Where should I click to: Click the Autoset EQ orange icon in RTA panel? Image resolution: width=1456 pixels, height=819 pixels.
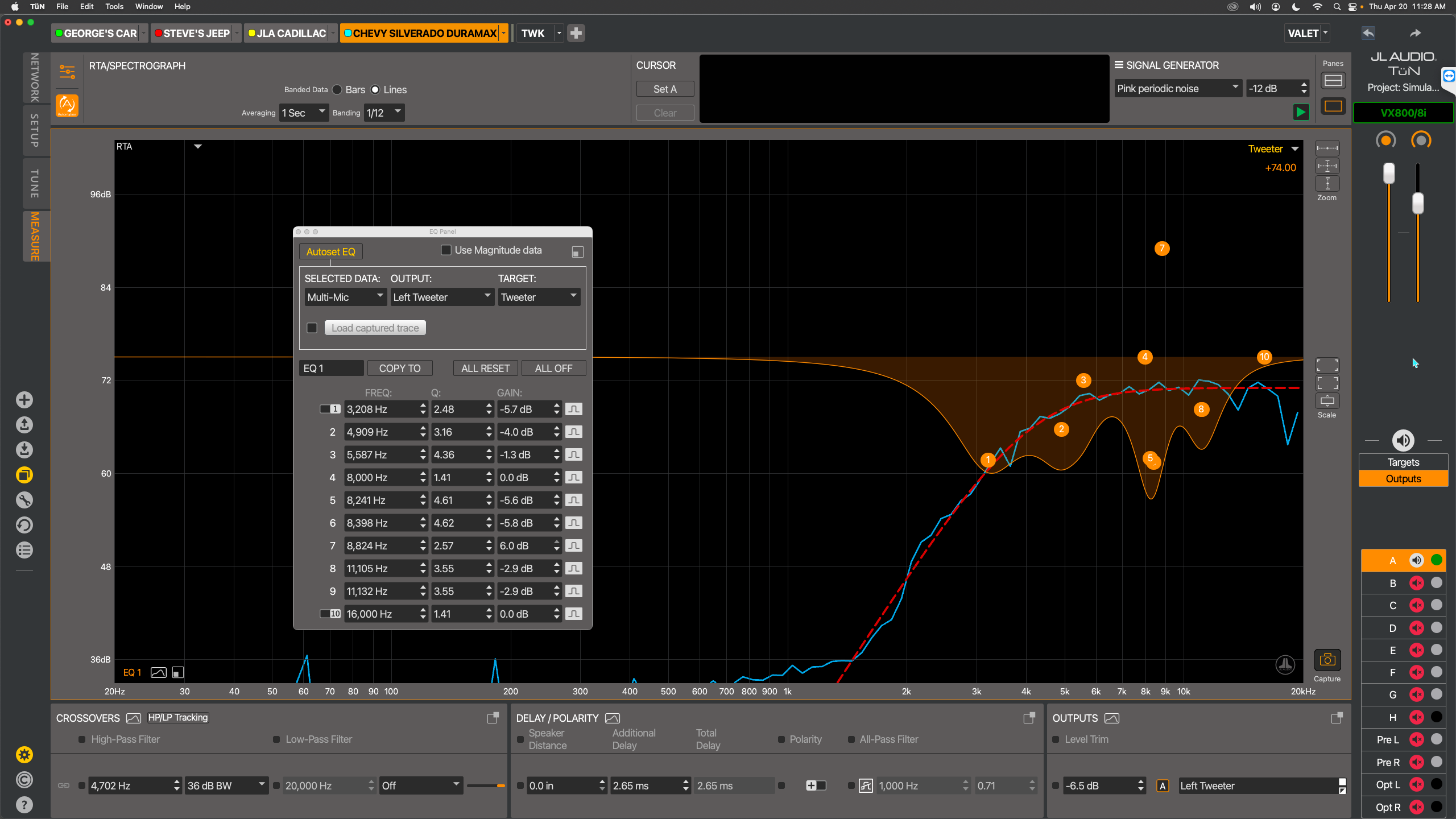point(67,105)
